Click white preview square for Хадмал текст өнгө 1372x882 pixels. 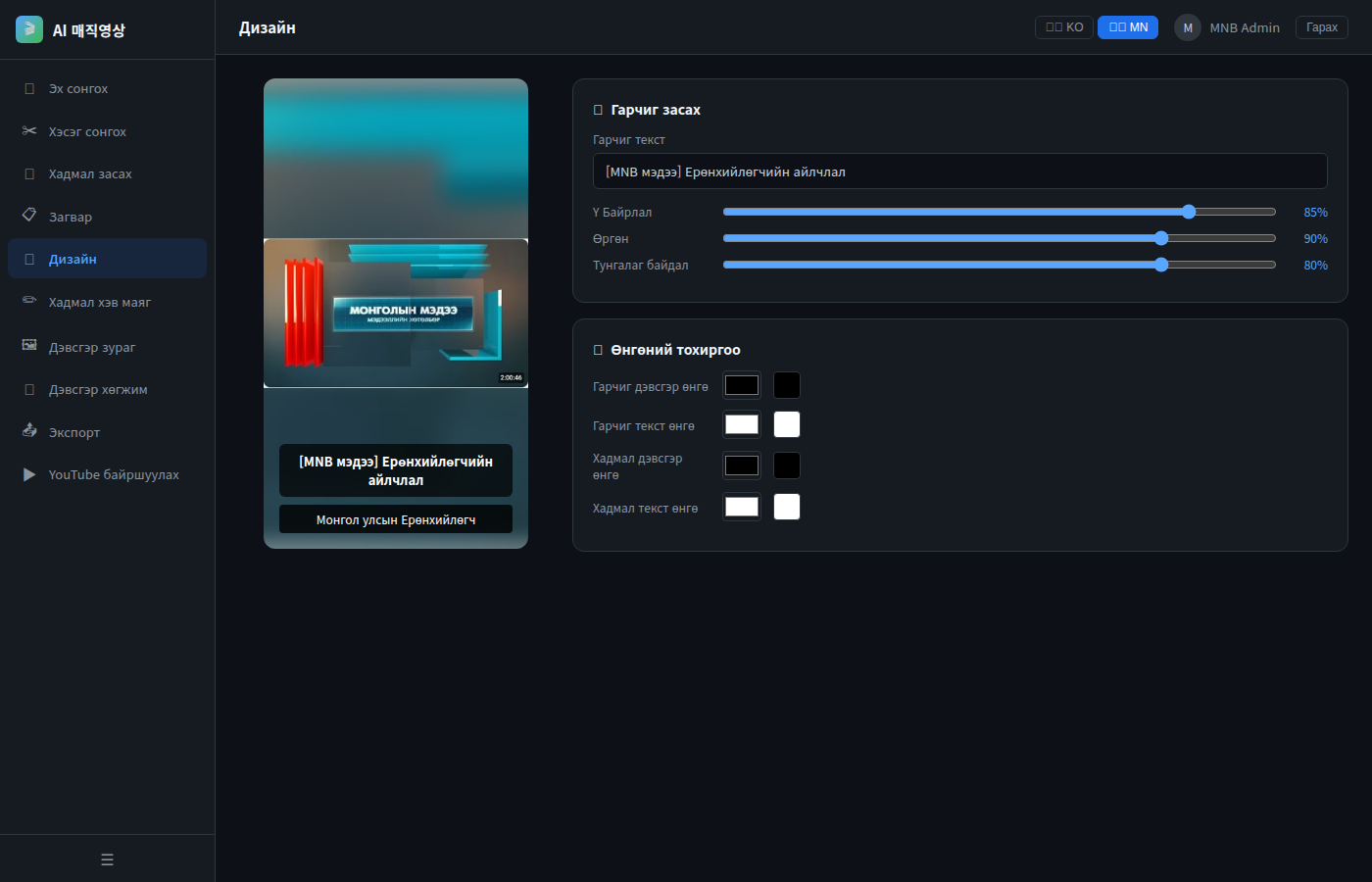click(x=787, y=507)
